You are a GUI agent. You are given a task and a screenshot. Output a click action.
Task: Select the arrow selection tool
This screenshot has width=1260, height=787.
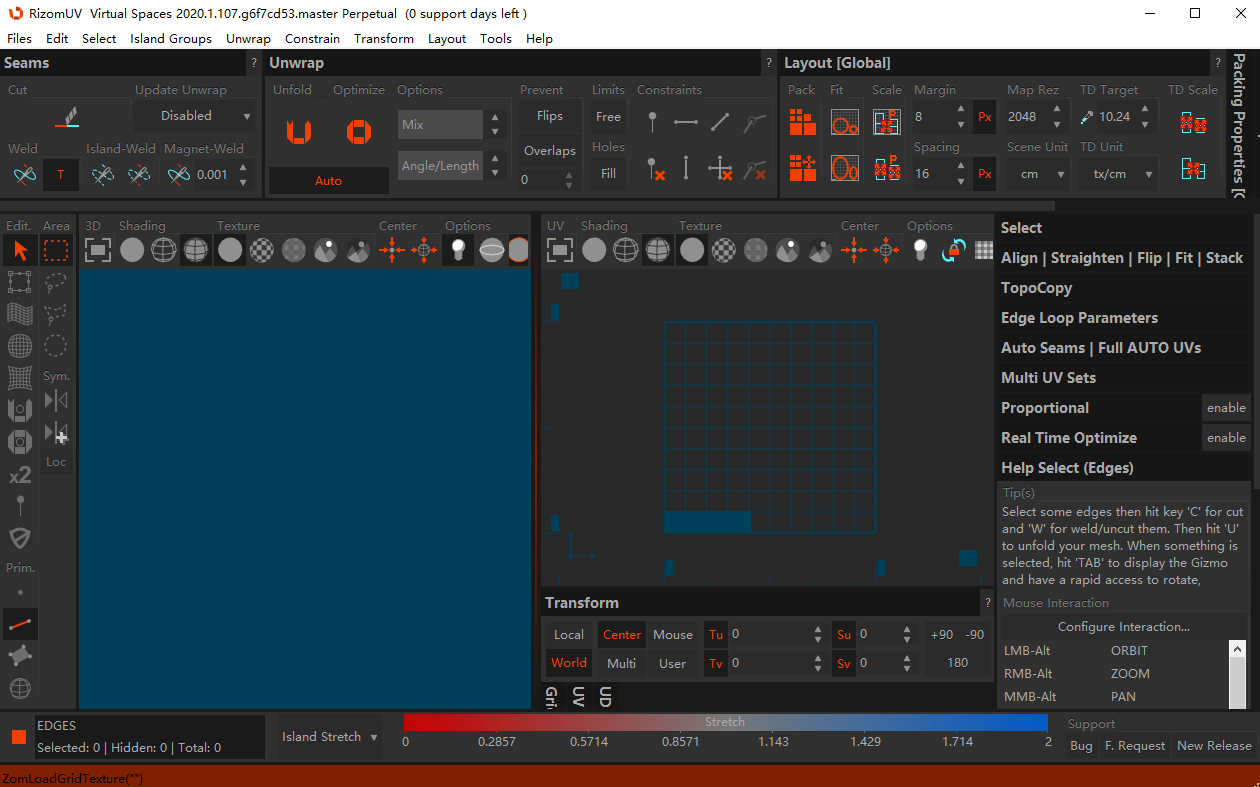coord(20,250)
